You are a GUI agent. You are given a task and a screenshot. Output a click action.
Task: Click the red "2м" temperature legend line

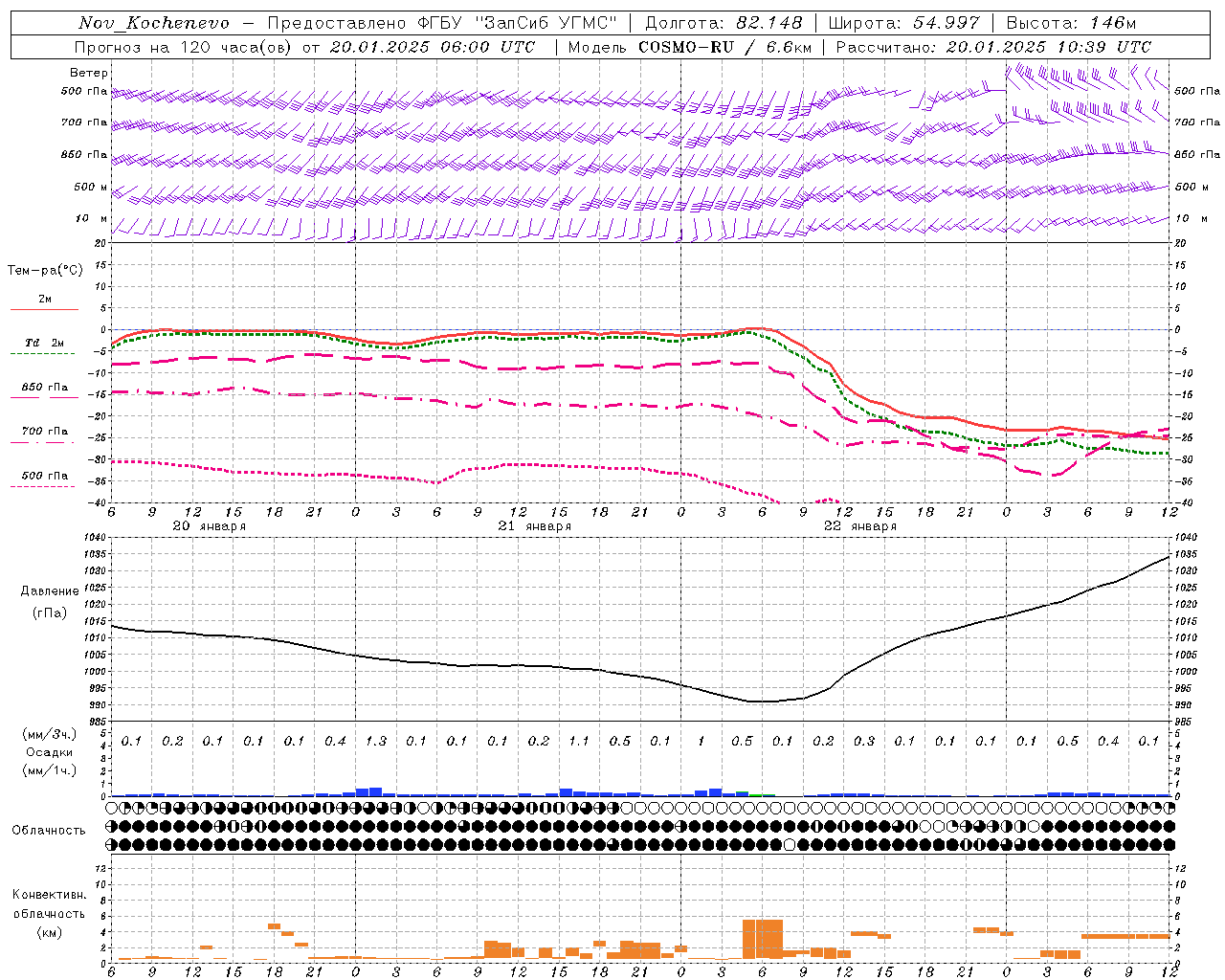[44, 309]
